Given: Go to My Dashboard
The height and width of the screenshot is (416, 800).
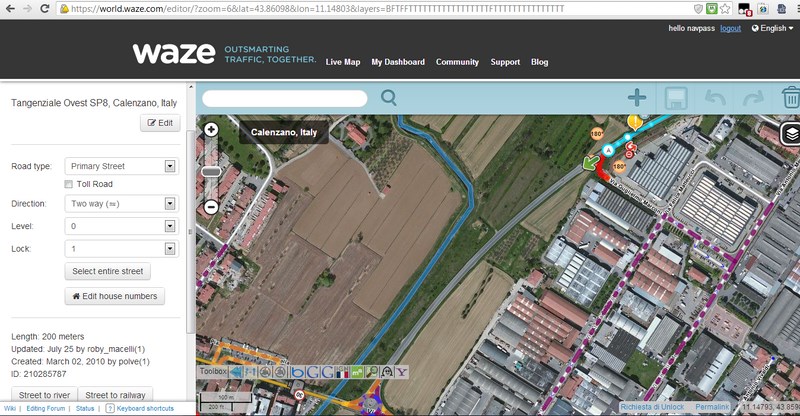Looking at the screenshot, I should (398, 62).
